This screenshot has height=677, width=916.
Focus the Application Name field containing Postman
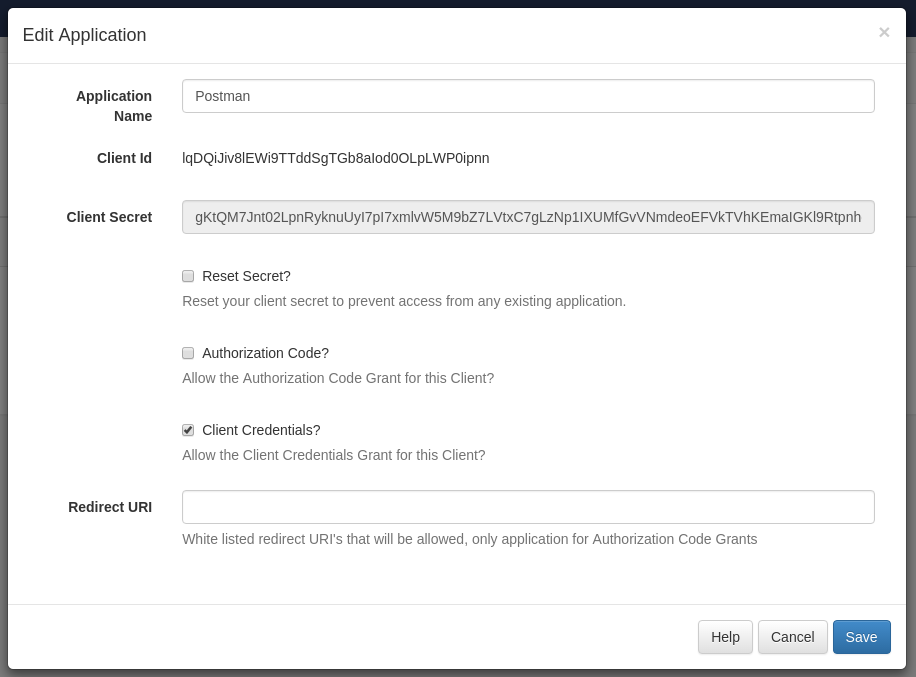528,96
